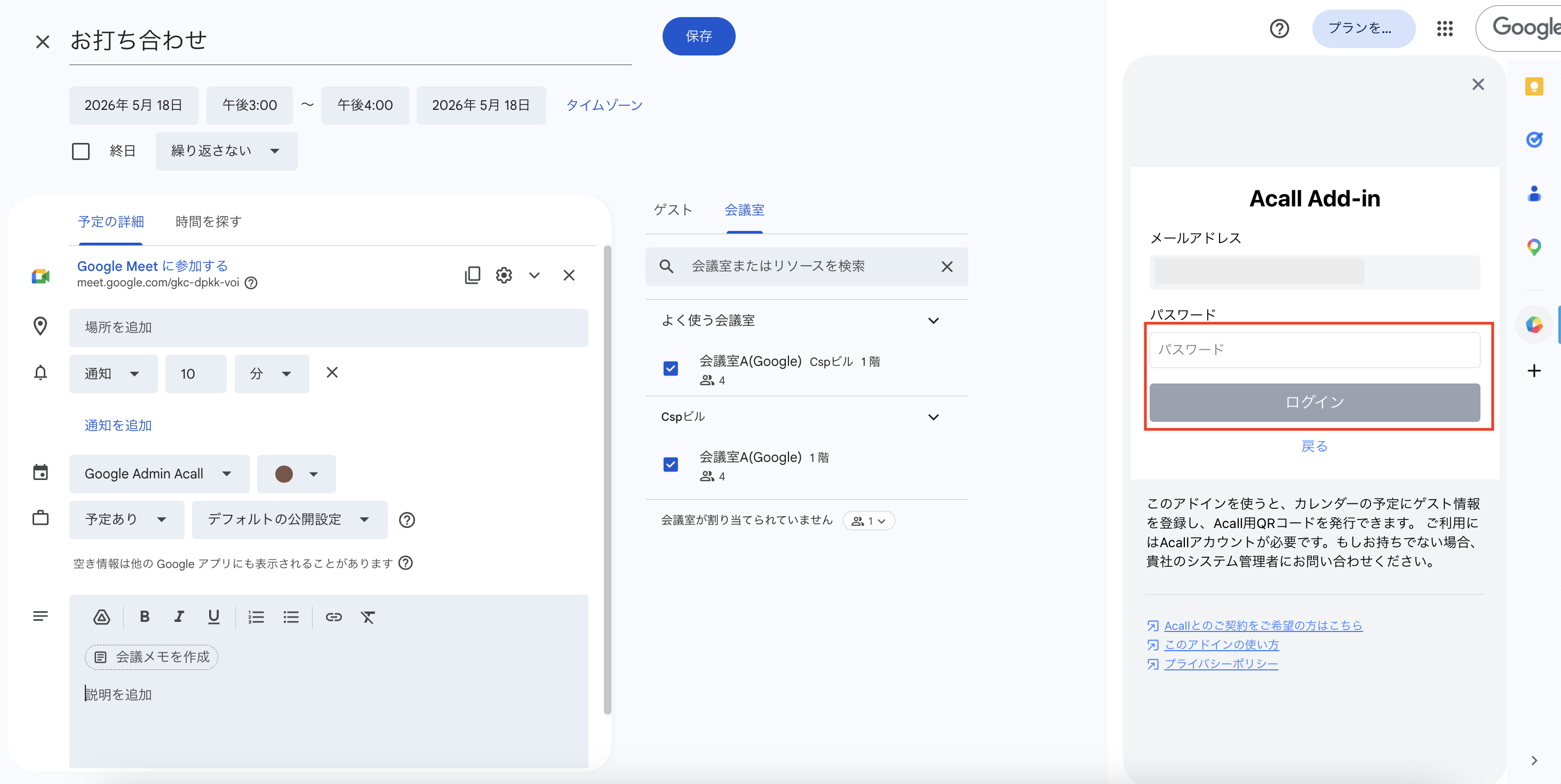This screenshot has height=784, width=1561.
Task: Open visibility settings help icon
Action: pyautogui.click(x=407, y=520)
